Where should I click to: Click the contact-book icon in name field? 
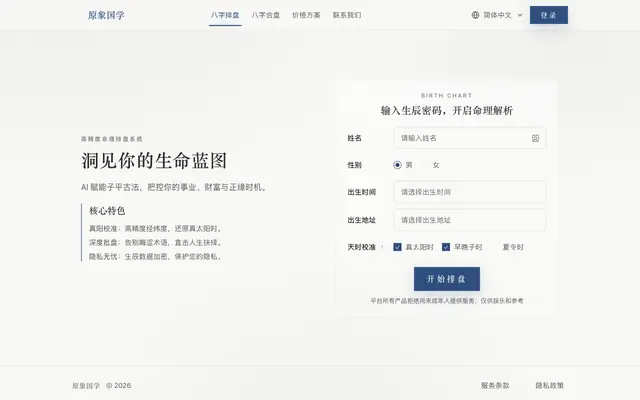pyautogui.click(x=535, y=138)
